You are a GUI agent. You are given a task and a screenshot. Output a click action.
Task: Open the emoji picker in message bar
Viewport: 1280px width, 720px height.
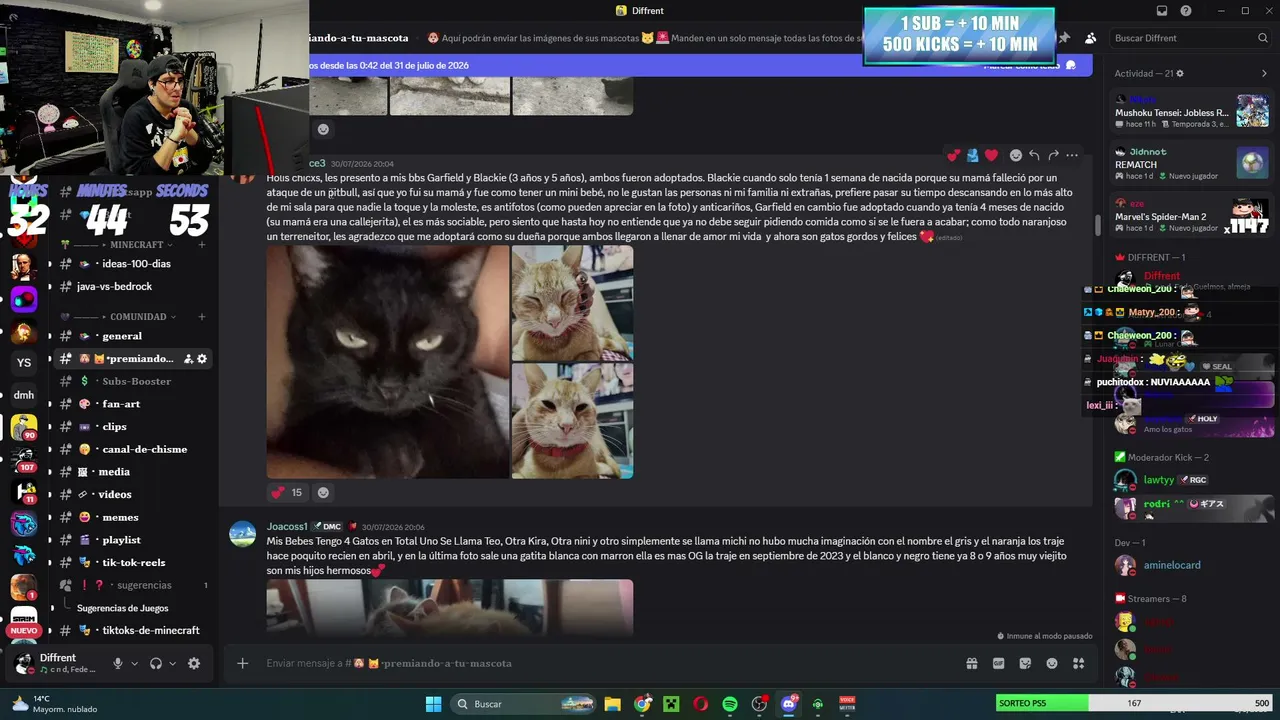click(x=1052, y=663)
